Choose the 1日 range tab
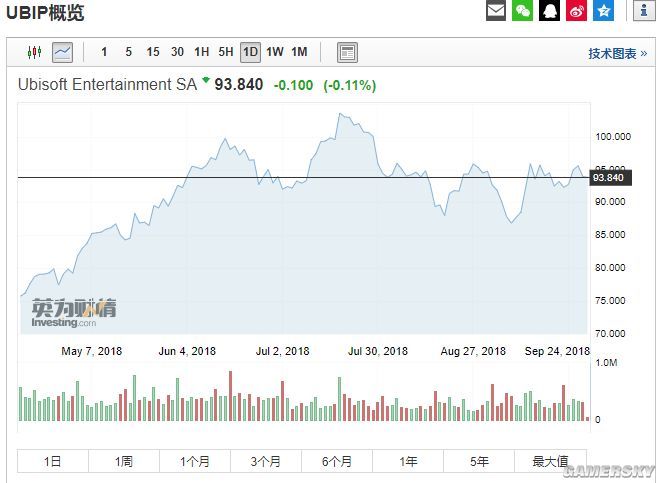This screenshot has width=661, height=483. [x=53, y=461]
